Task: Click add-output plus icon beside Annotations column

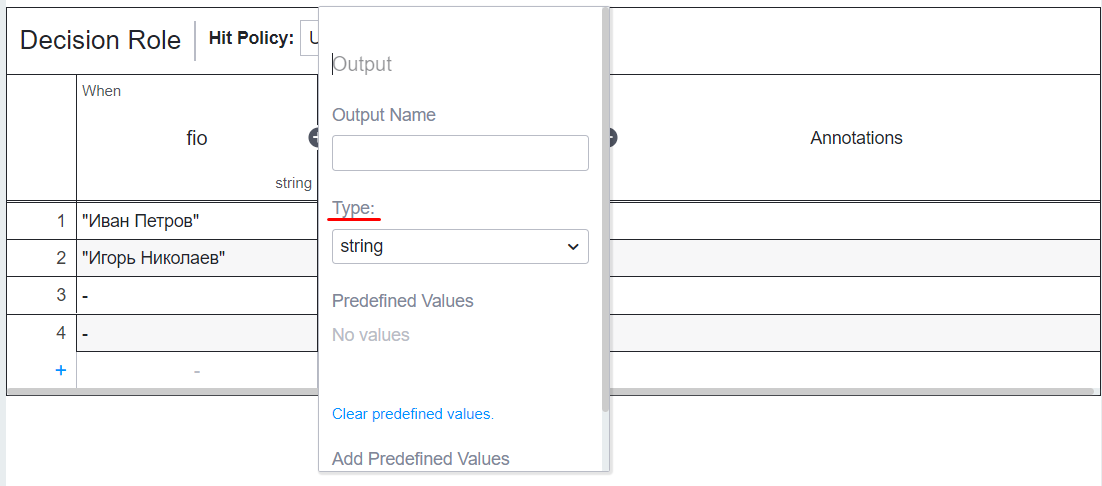Action: (613, 138)
